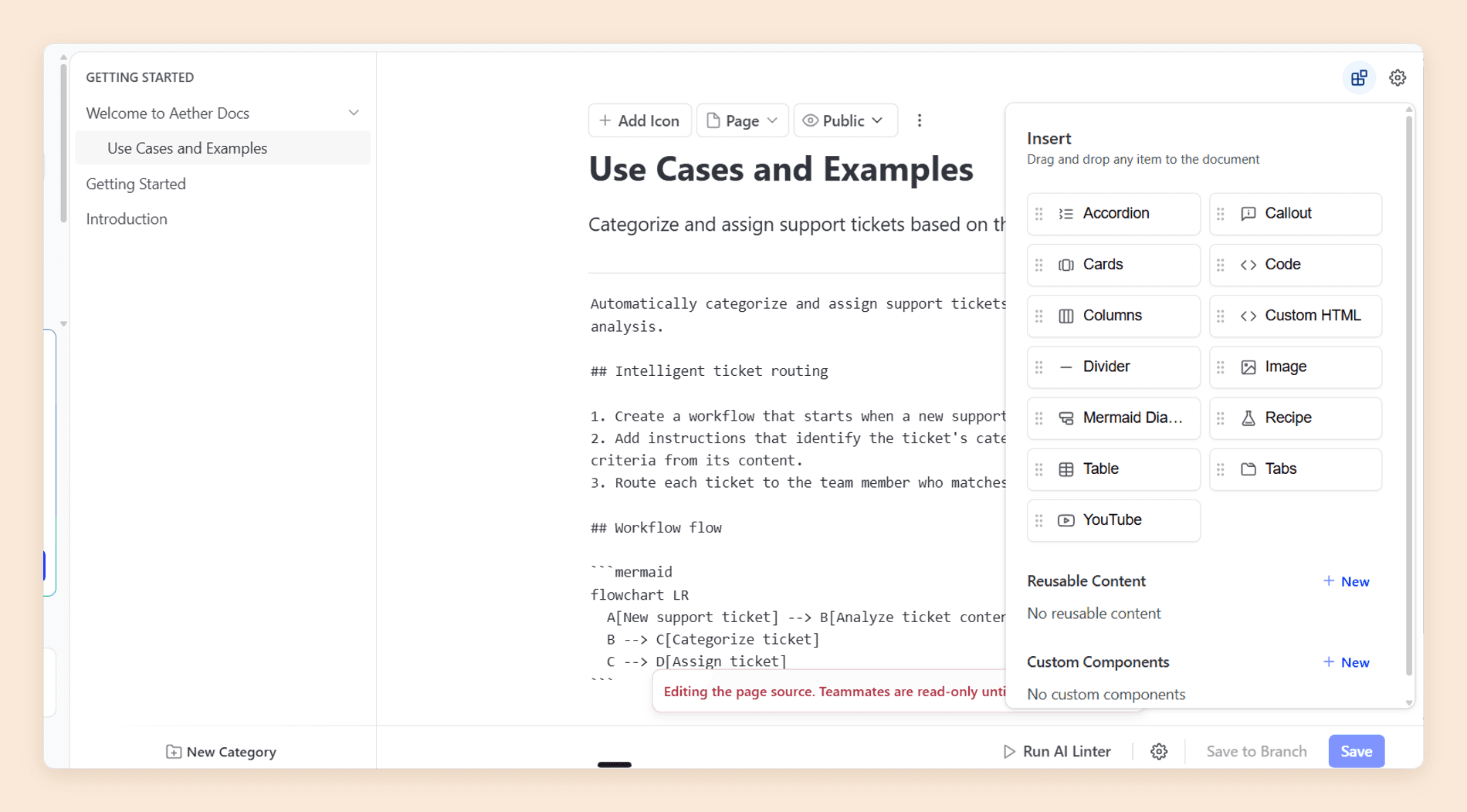
Task: Grab the drag handle of Code item
Action: click(x=1221, y=265)
